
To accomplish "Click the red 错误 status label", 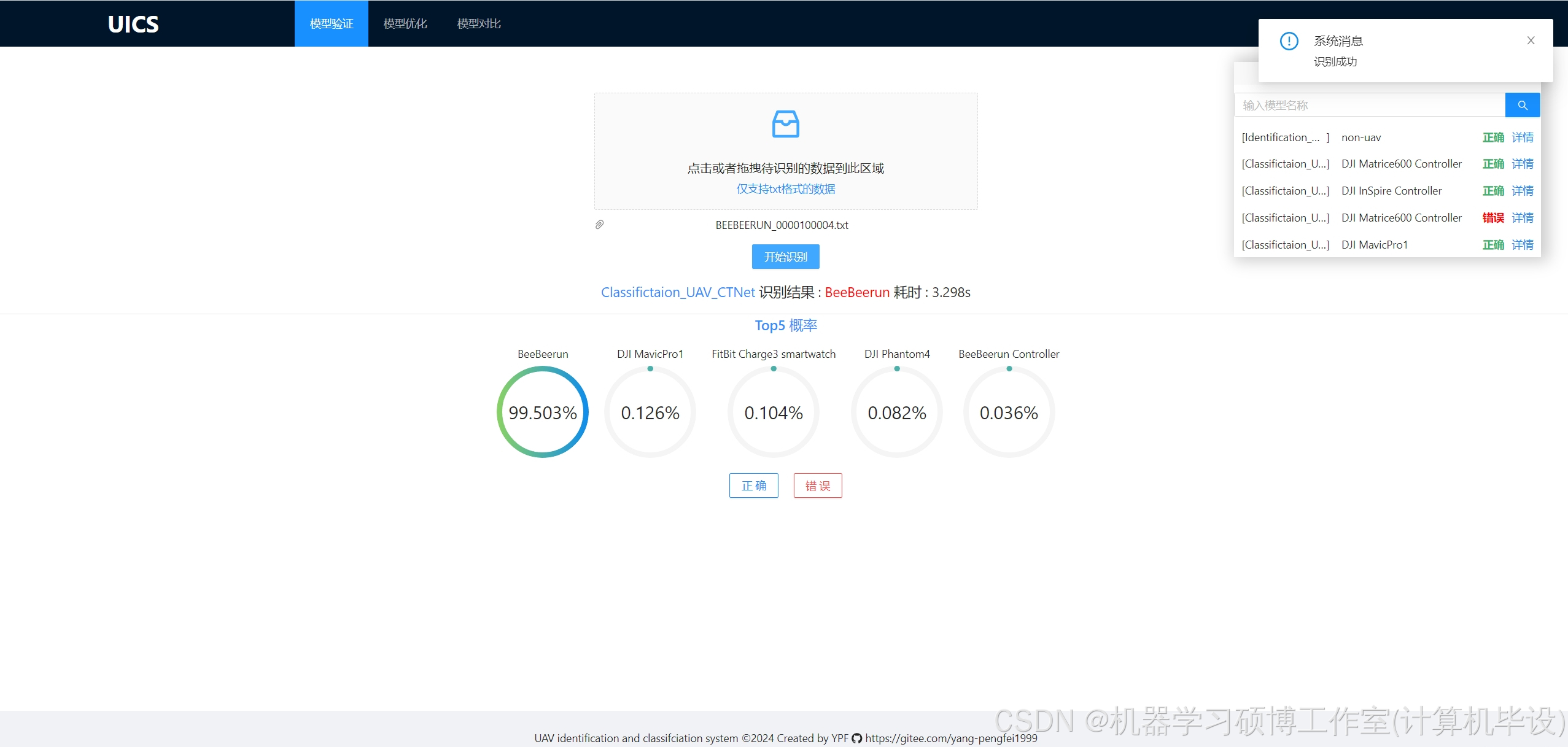I will click(x=1493, y=218).
